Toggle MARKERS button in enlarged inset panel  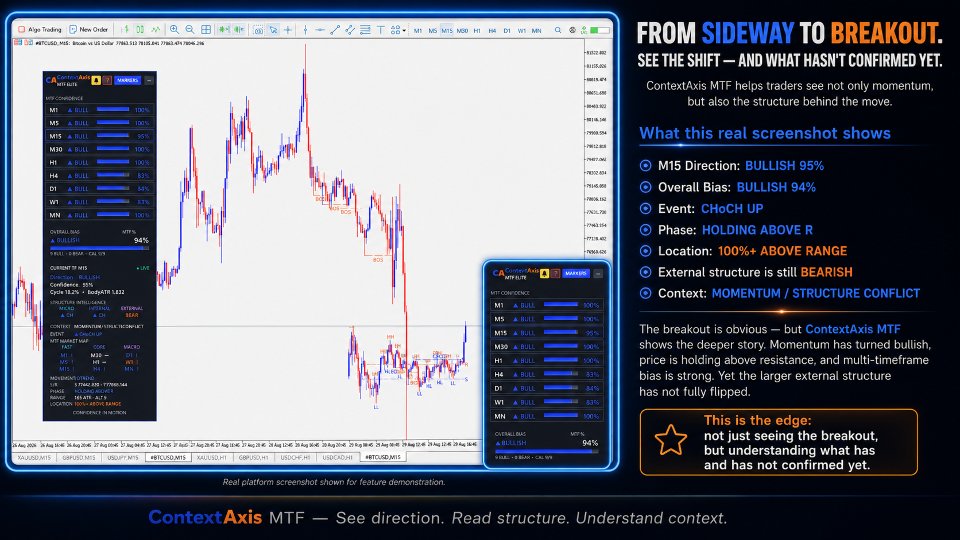pos(576,273)
